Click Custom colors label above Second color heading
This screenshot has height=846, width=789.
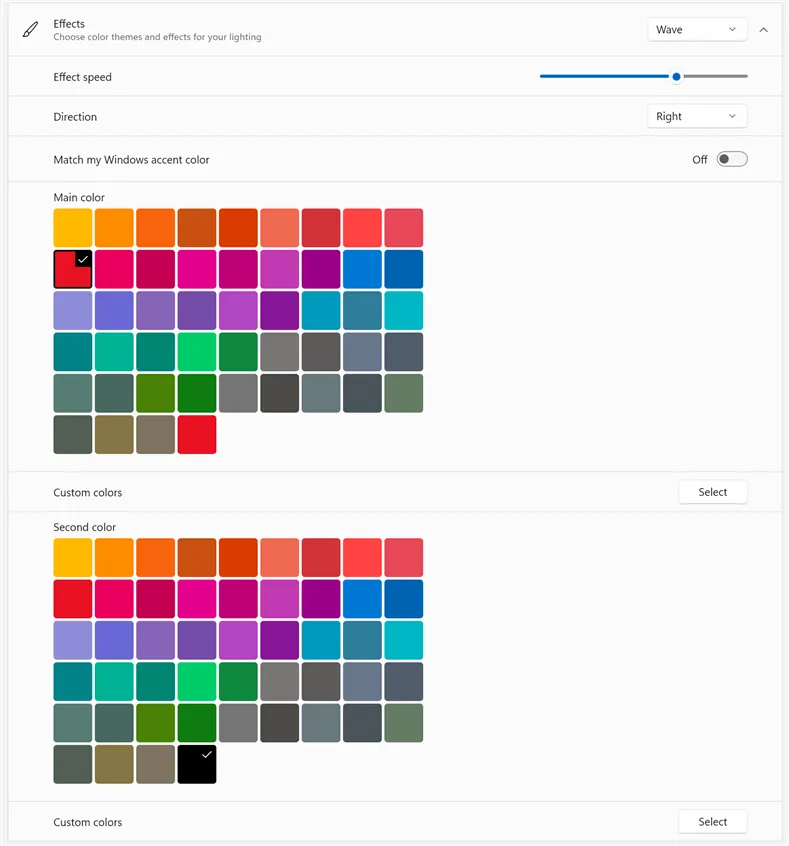coord(87,493)
